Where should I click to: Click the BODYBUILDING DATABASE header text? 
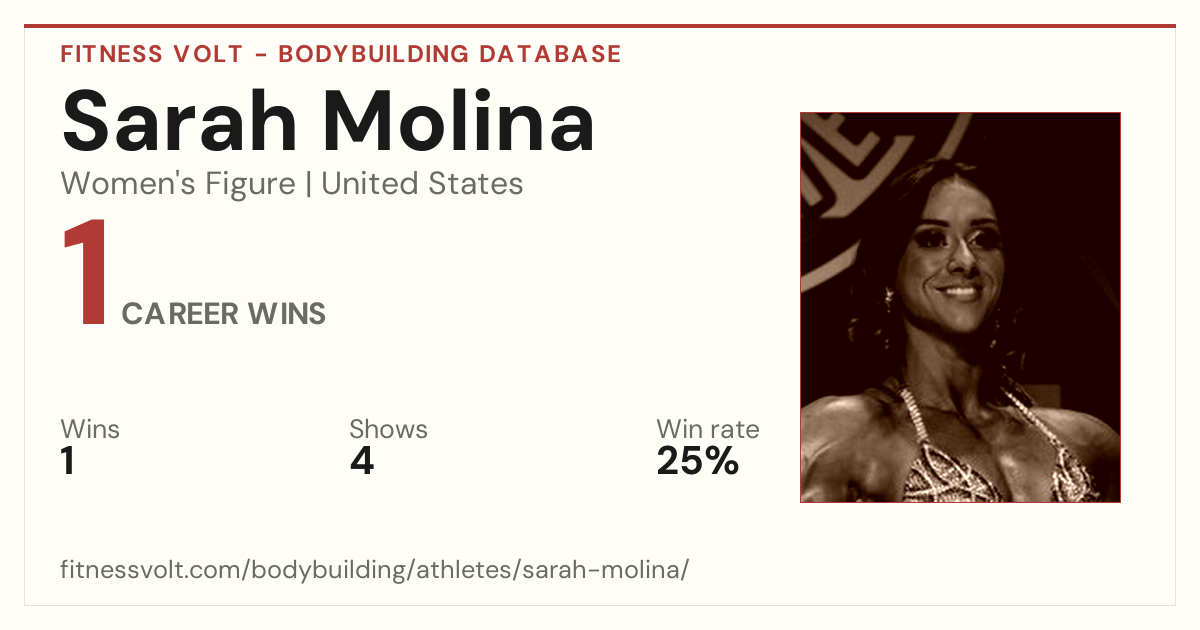450,54
